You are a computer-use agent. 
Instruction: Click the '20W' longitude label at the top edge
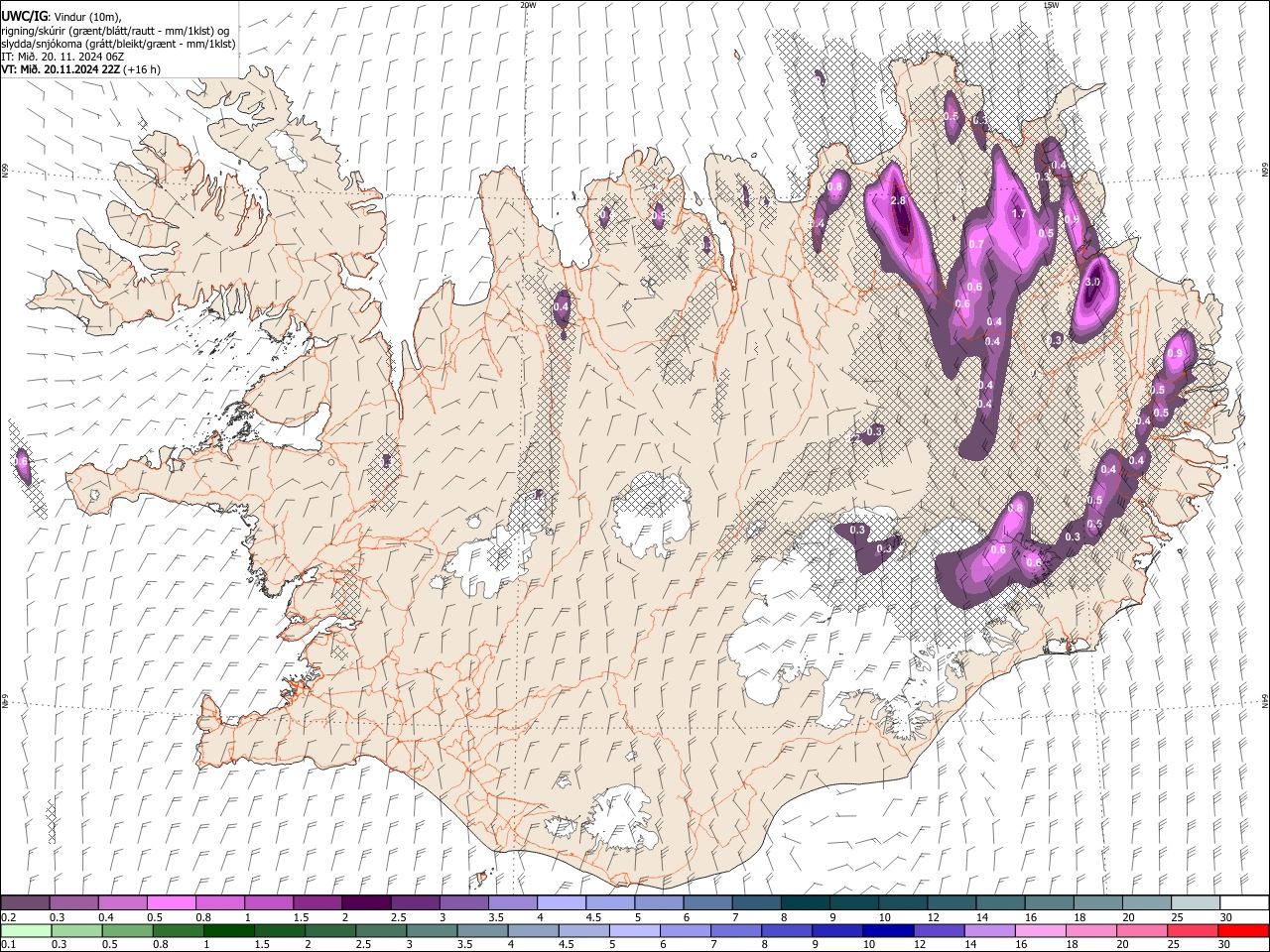tap(528, 5)
